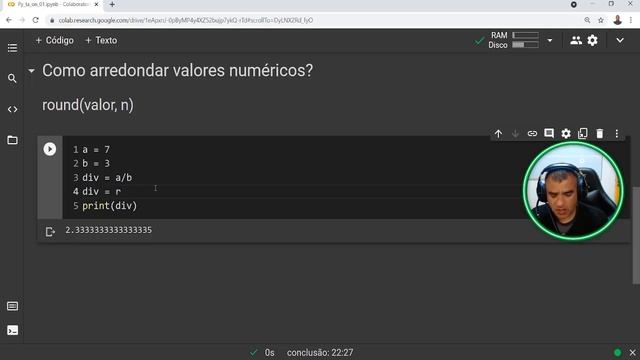Open the RAM/Disco runtime dropdown arrow
Screen dimensions: 640x360
(550, 40)
